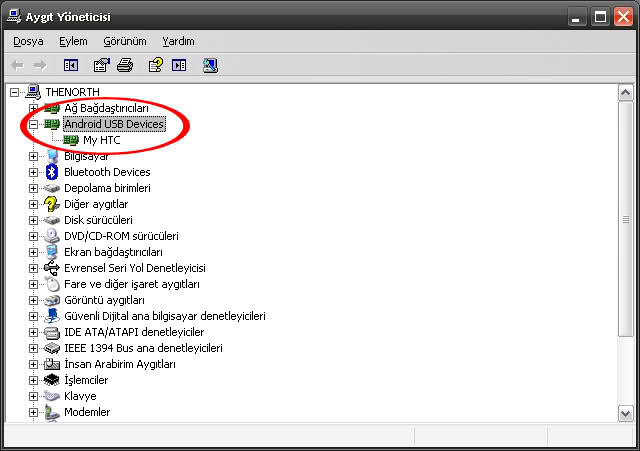Click the Print toolbar icon
The height and width of the screenshot is (451, 640).
[x=125, y=65]
